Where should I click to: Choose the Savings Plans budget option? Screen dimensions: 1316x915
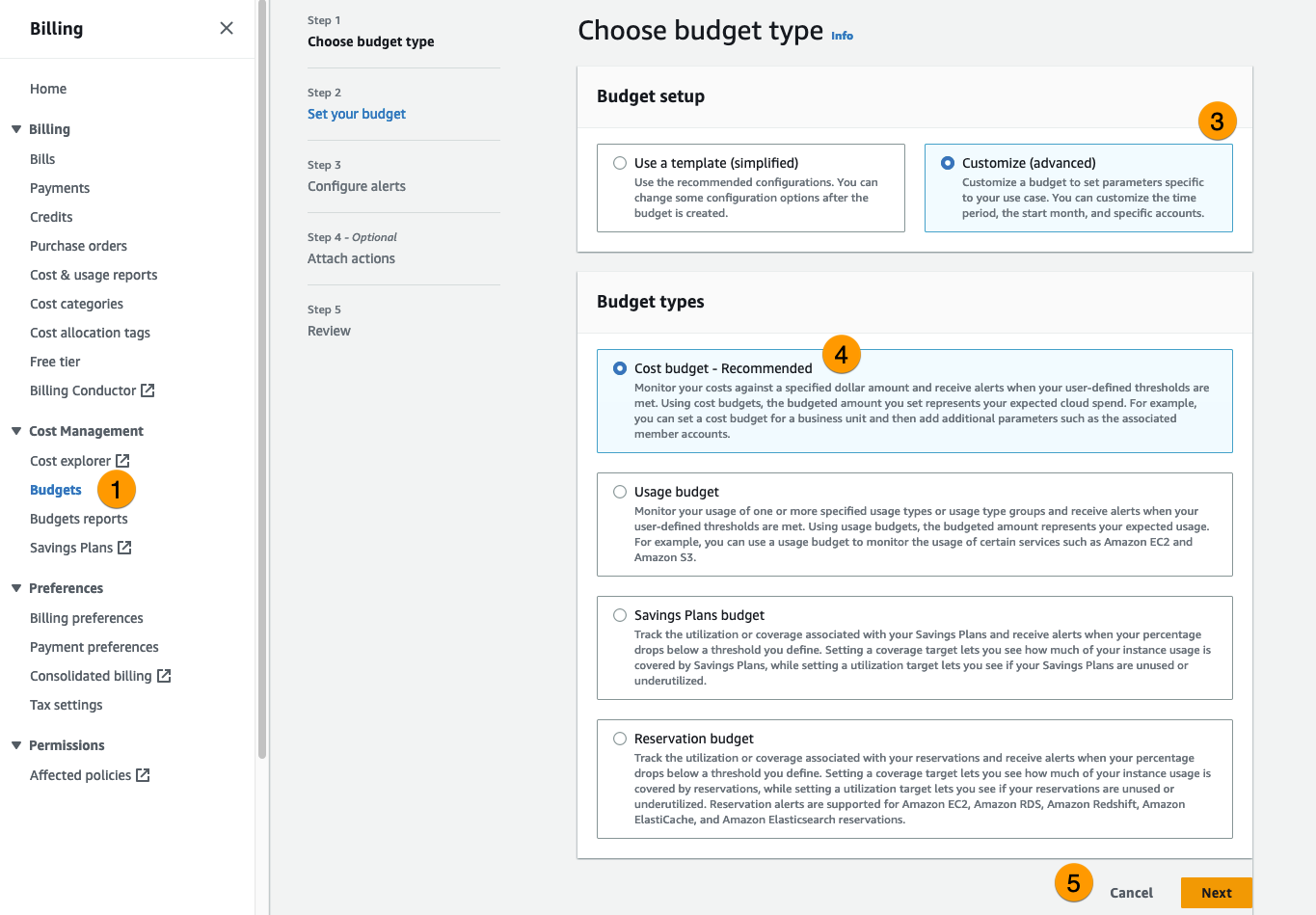click(x=620, y=615)
